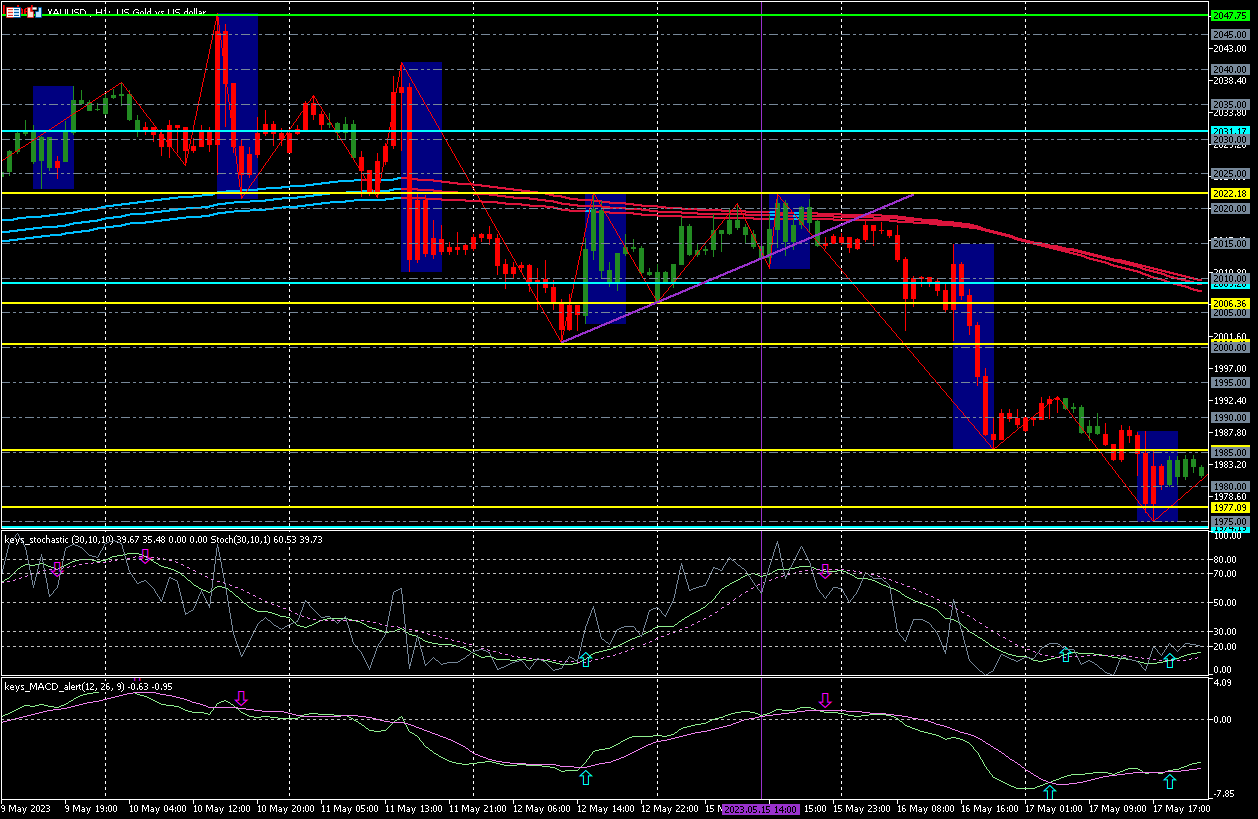Click the yellow 2006.36 price label
Viewport: 1258px width, 819px height.
pos(1228,303)
